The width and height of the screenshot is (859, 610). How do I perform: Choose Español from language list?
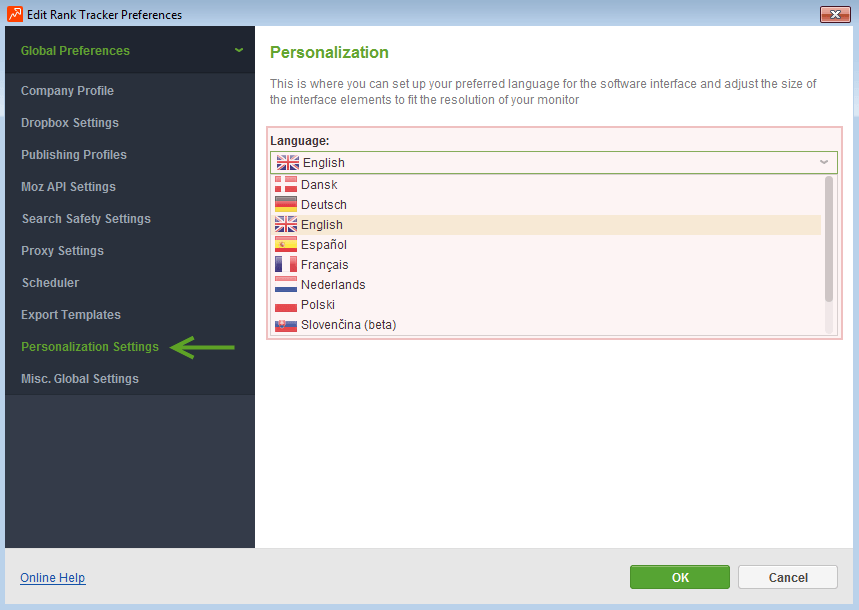(x=547, y=244)
